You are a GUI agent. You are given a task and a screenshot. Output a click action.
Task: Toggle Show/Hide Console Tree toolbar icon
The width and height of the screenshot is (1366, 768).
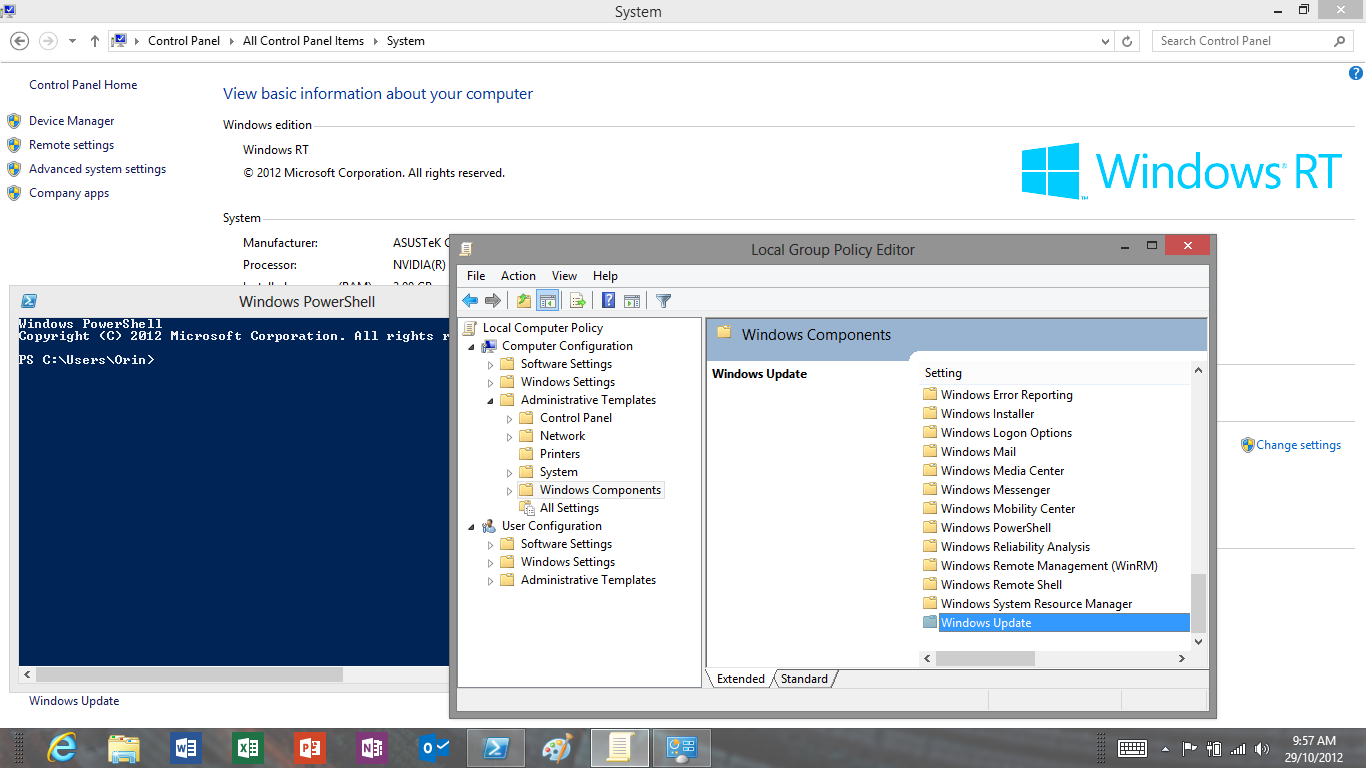[547, 300]
